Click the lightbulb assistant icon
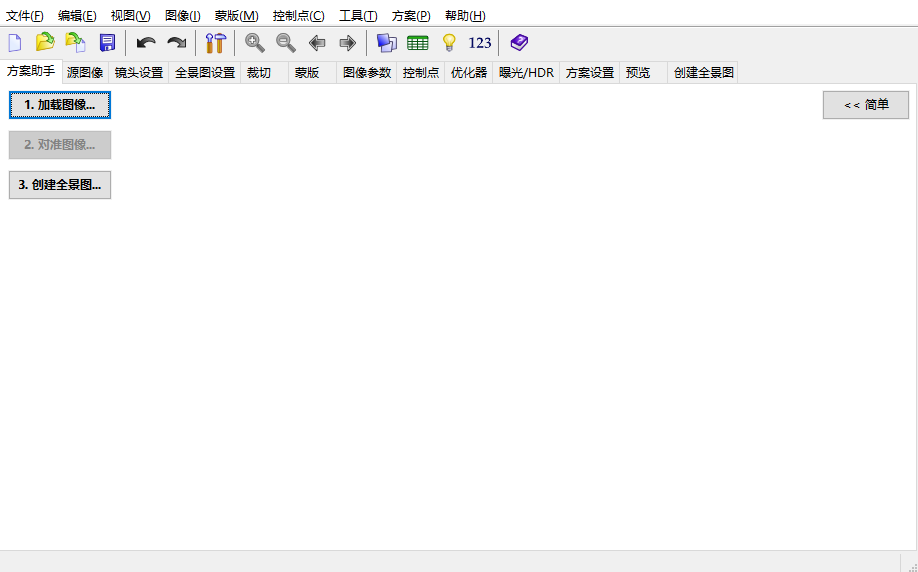Screen dimensions: 918x572 449,42
